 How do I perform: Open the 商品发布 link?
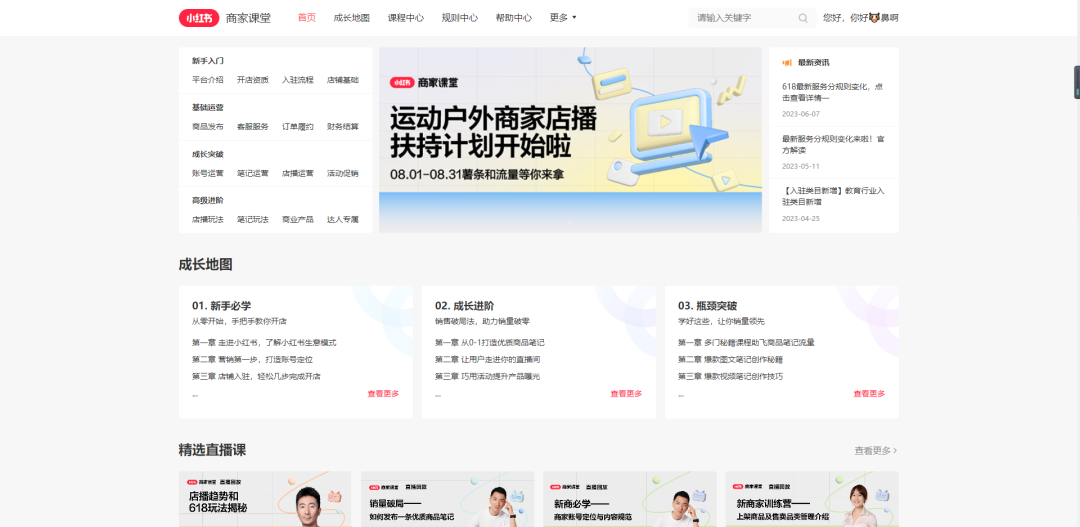pos(207,127)
